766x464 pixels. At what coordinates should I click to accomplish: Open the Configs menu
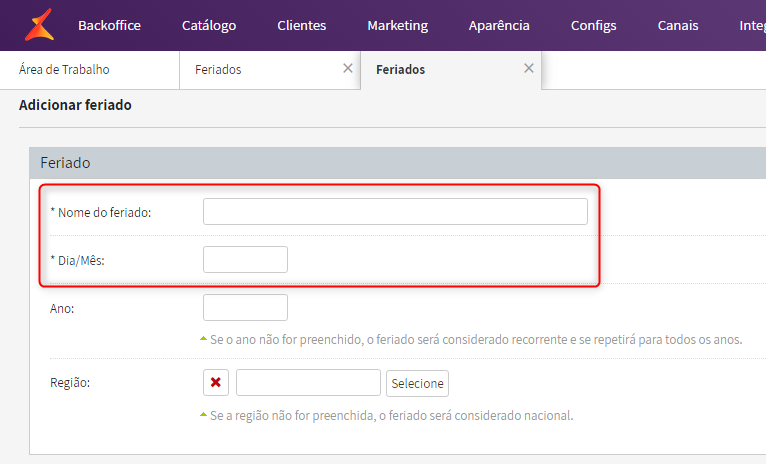(594, 25)
